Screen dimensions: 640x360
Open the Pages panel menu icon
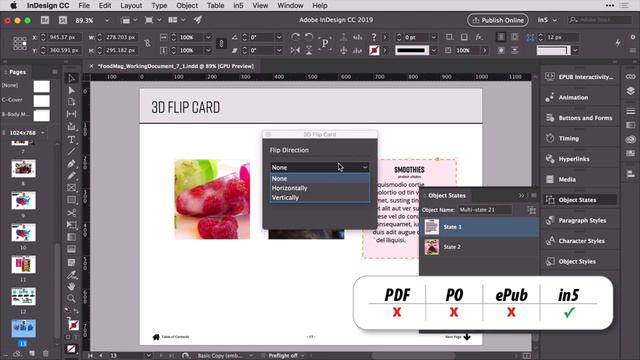tap(55, 72)
